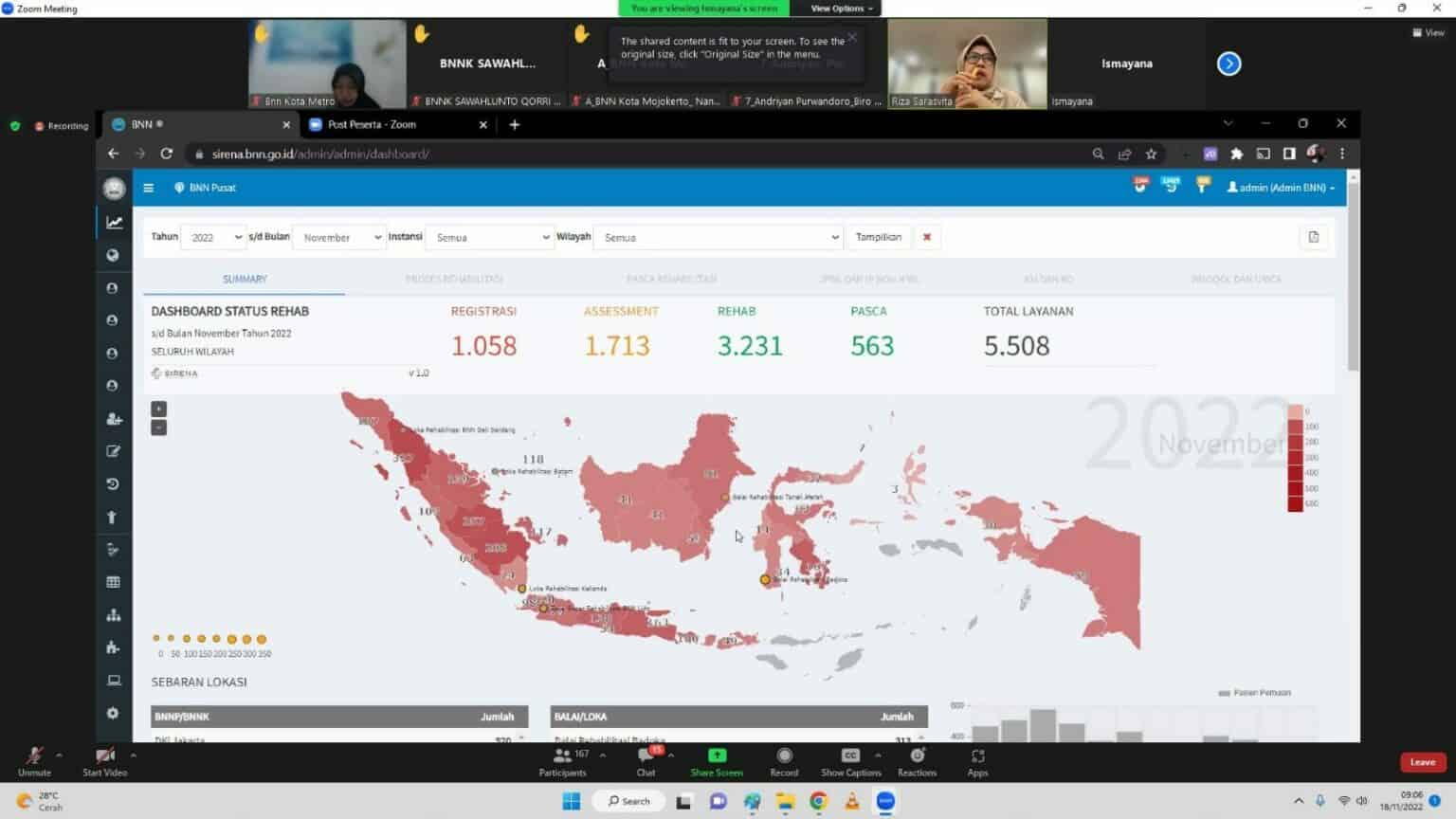Expand Participants options arrow
The width and height of the screenshot is (1456, 819).
coord(603,755)
